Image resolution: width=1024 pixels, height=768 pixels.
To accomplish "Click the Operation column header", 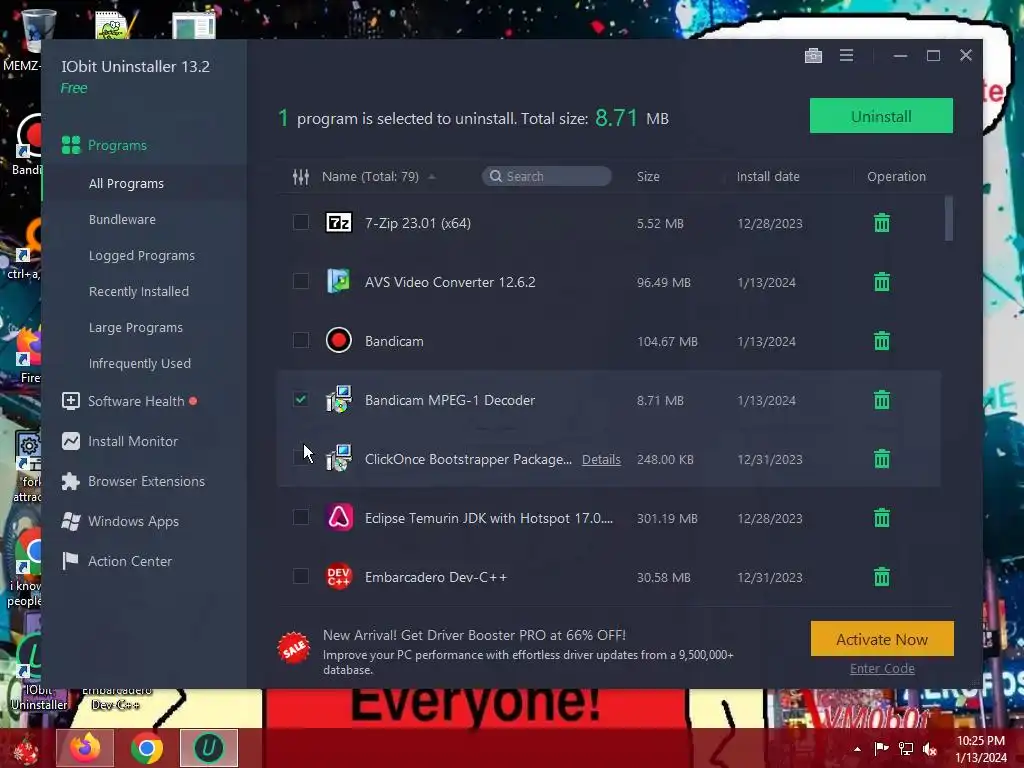I will click(896, 176).
